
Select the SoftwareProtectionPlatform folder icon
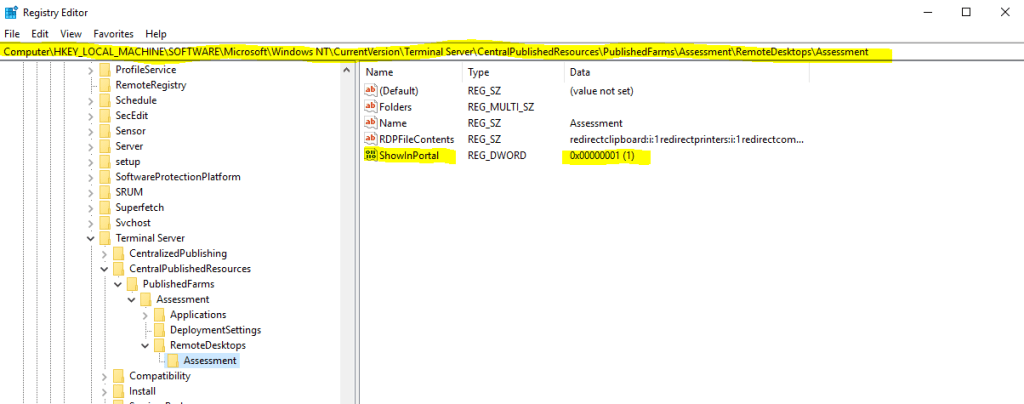pos(104,177)
